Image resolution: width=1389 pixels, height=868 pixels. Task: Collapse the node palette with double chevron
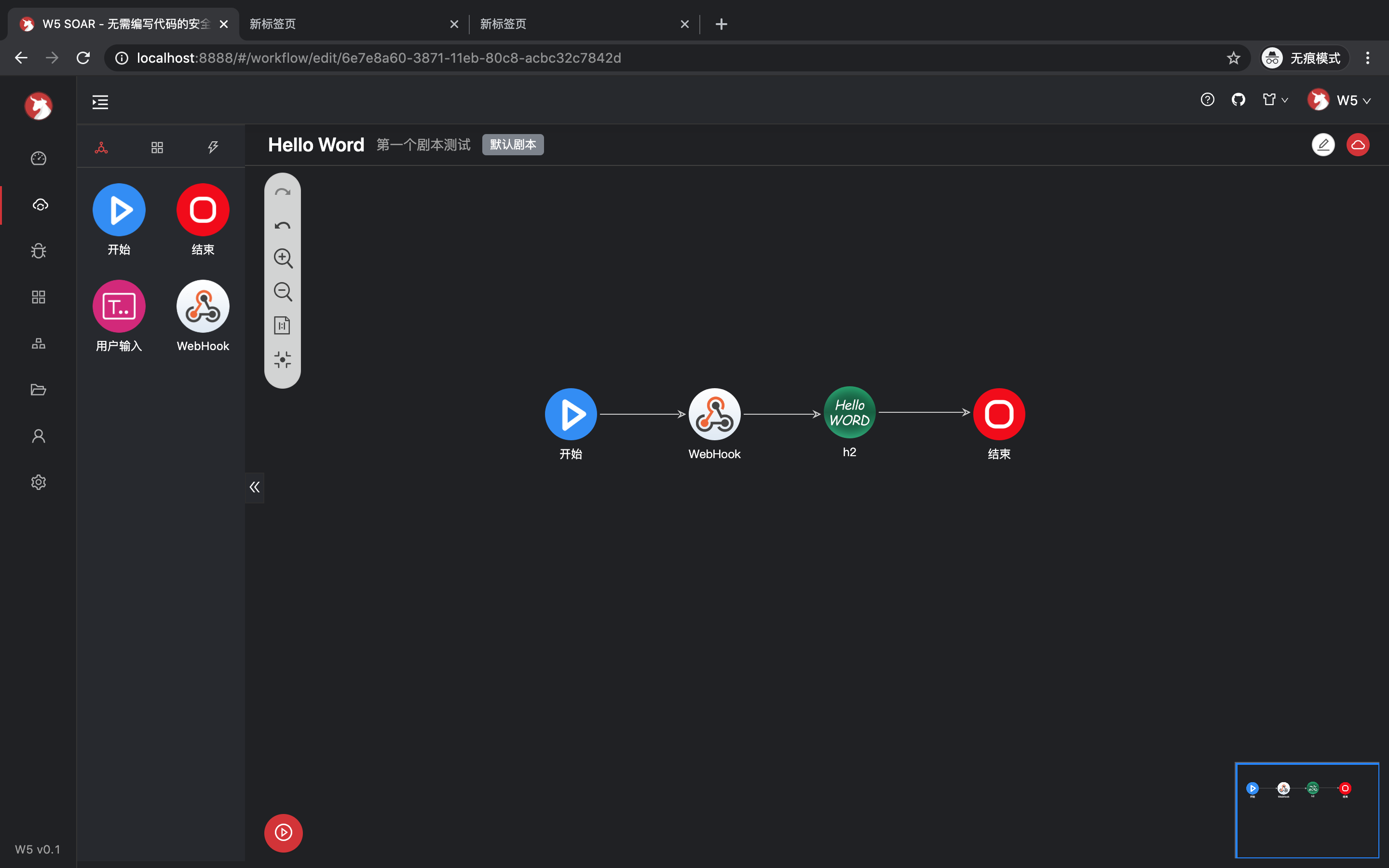pyautogui.click(x=255, y=488)
